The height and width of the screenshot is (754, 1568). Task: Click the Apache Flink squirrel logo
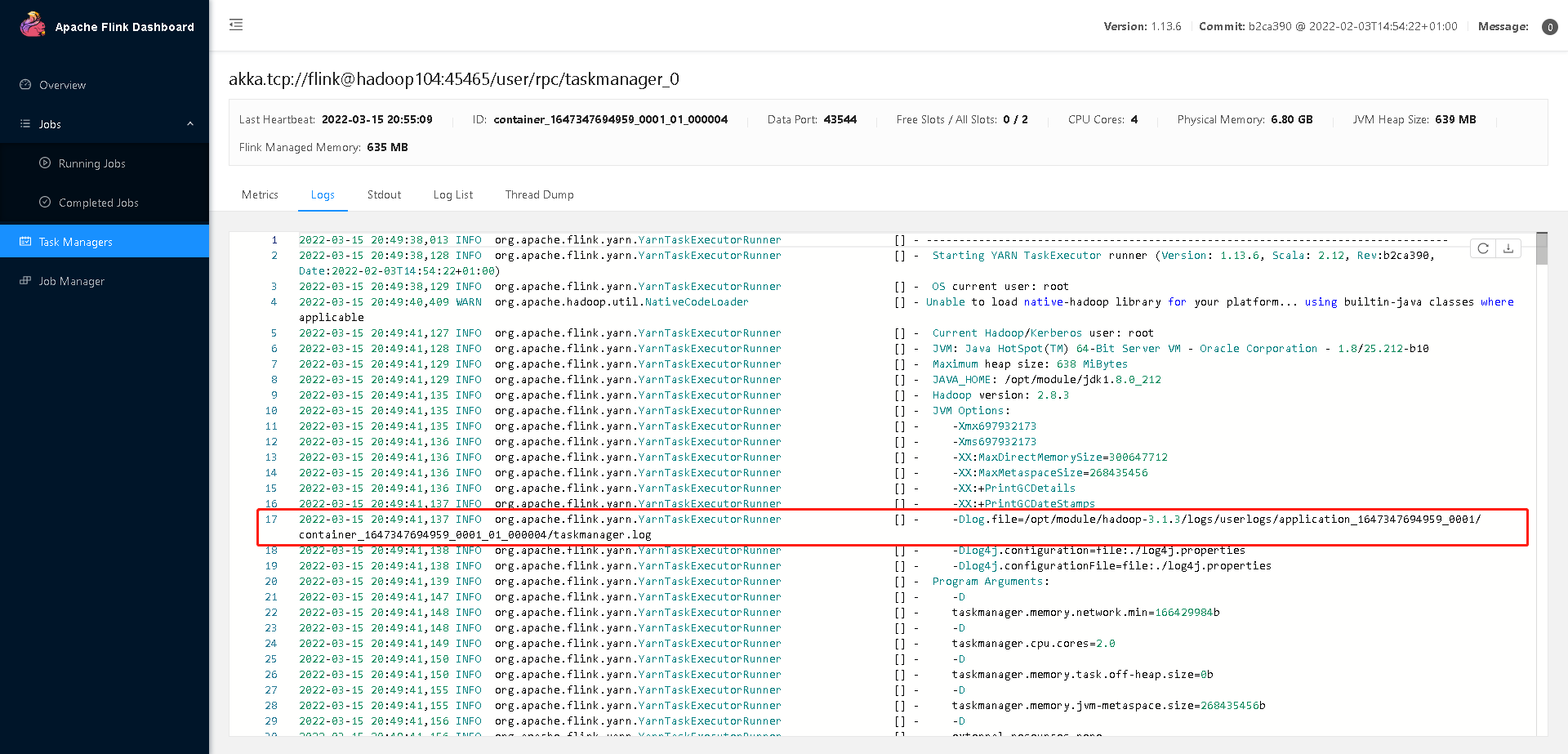coord(33,25)
